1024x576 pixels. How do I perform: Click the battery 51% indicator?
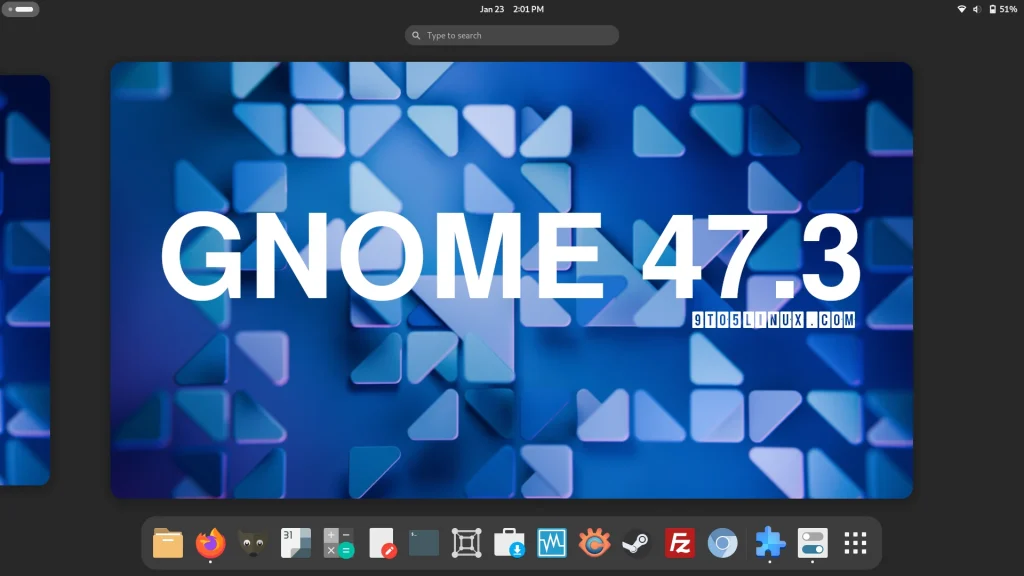[1002, 9]
